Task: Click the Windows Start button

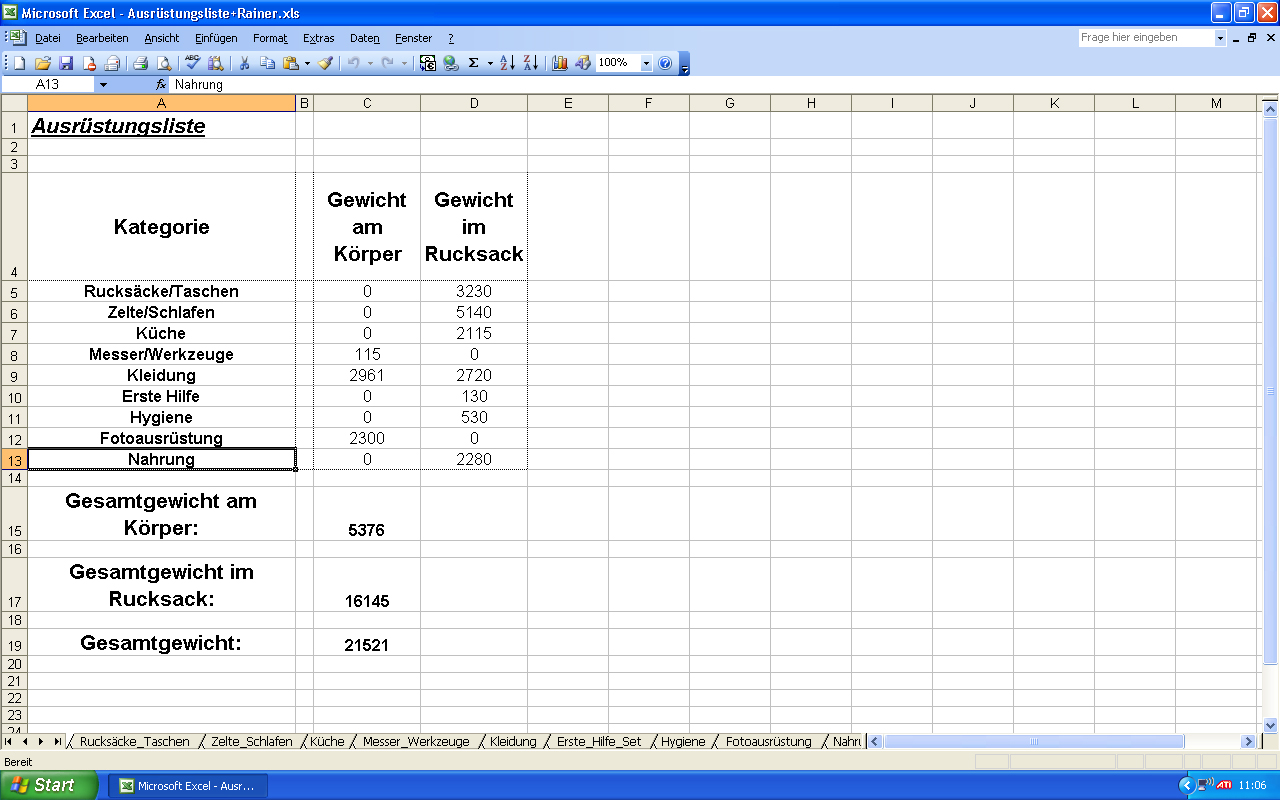Action: (48, 785)
